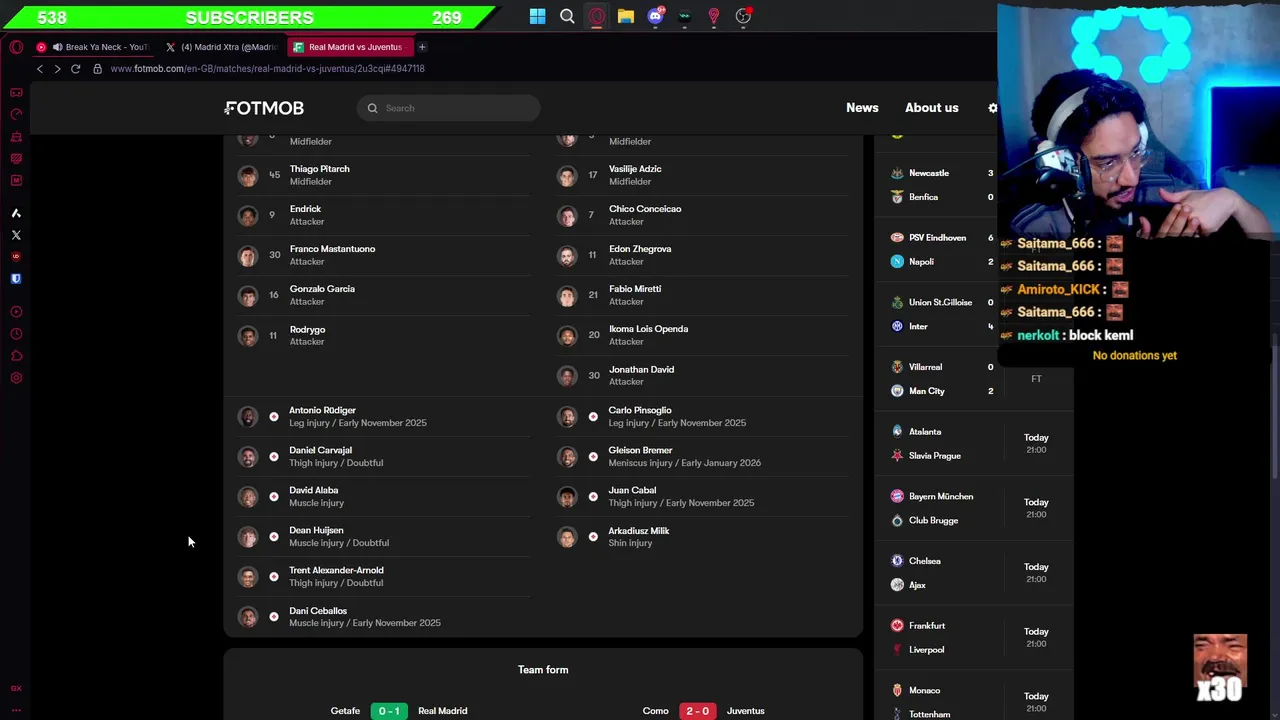Select Carlo Pinsoglio injured player row
Screen dimensions: 1280x720
coord(703,416)
